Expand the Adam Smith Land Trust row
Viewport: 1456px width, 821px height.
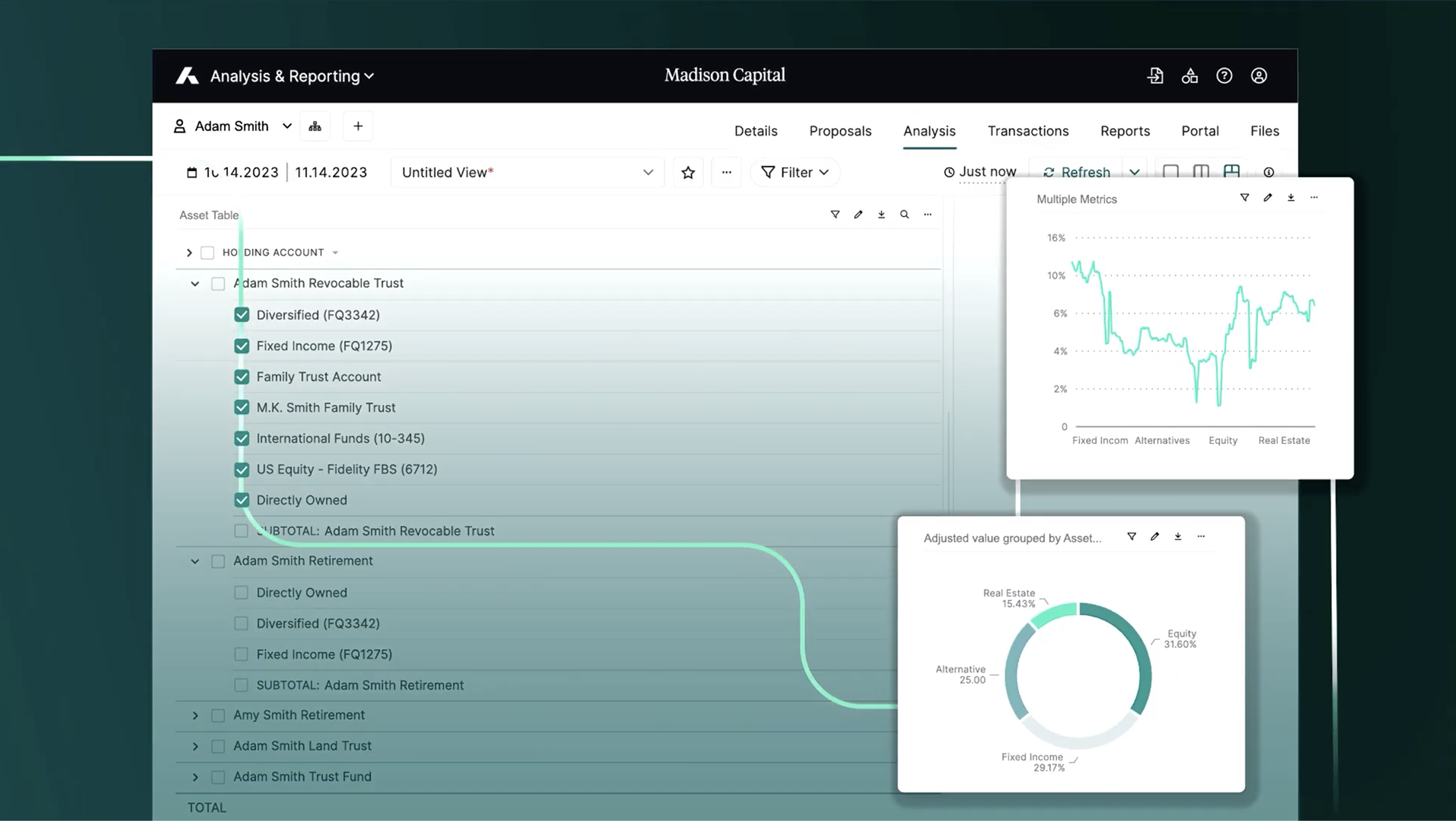point(195,747)
